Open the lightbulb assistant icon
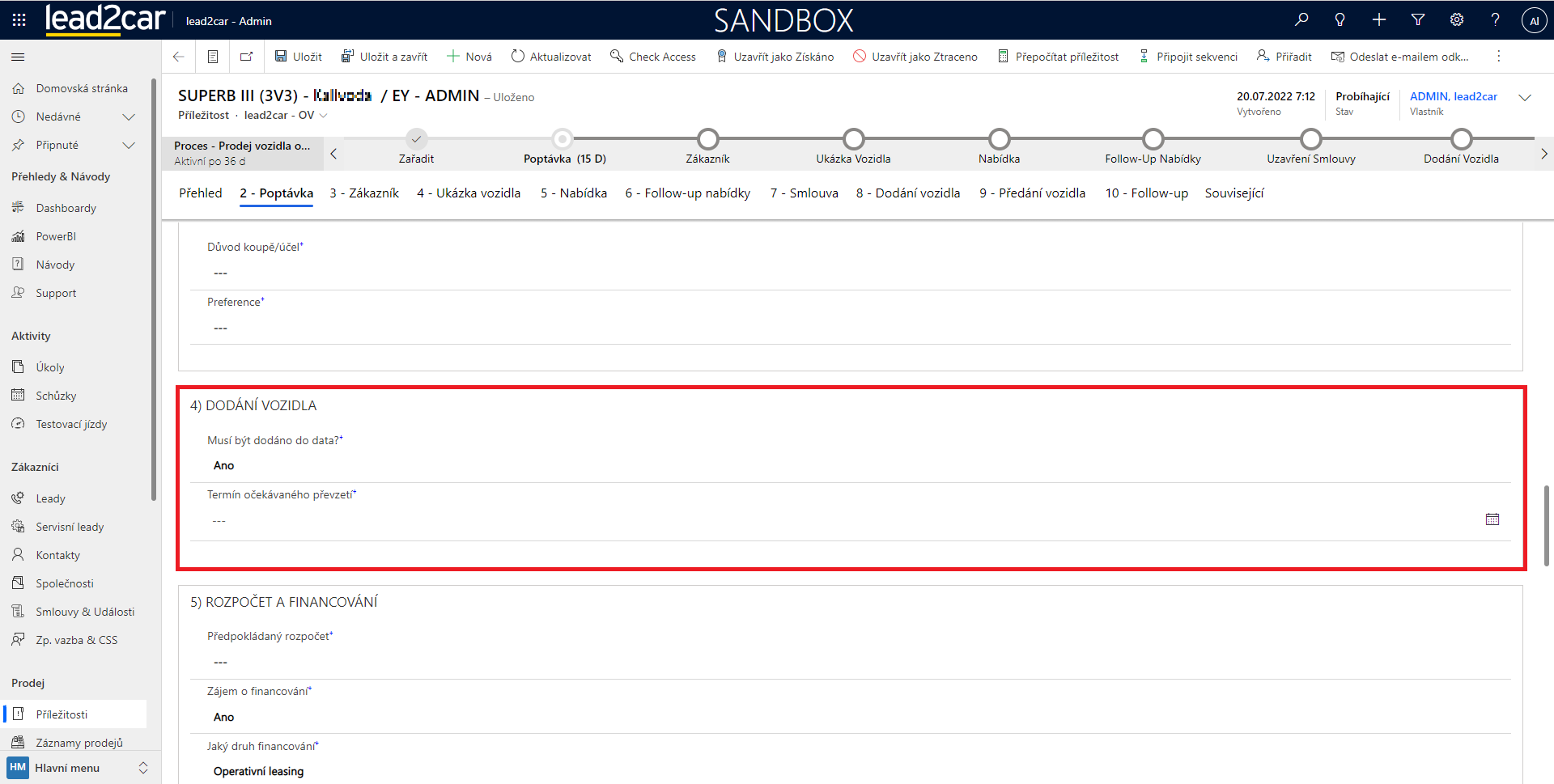Viewport: 1554px width, 784px height. (x=1340, y=20)
